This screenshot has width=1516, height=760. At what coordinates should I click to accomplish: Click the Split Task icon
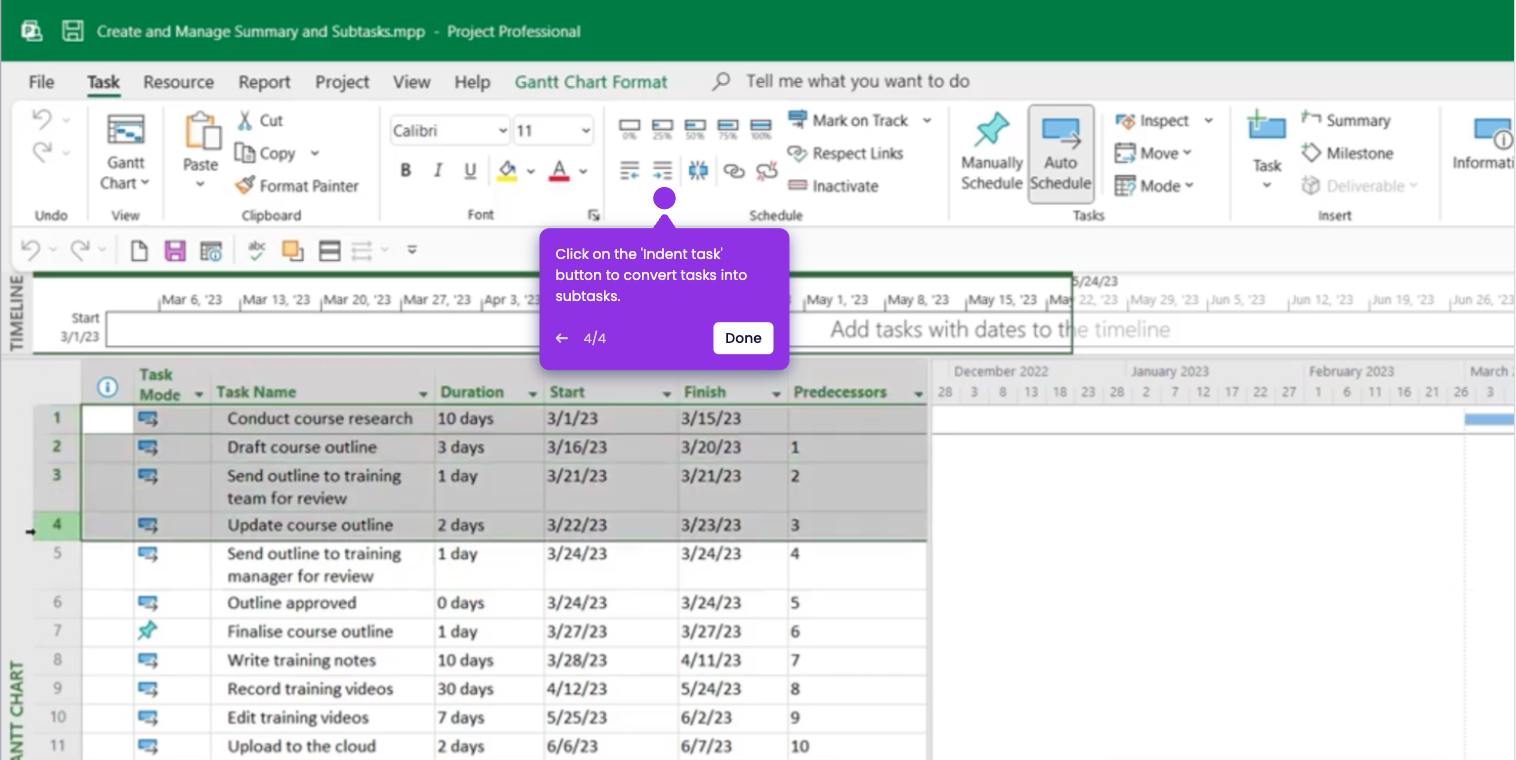tap(698, 170)
